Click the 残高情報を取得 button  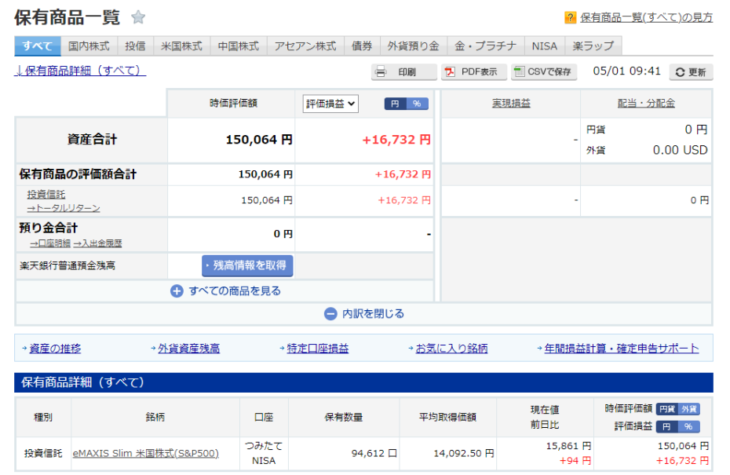[247, 265]
